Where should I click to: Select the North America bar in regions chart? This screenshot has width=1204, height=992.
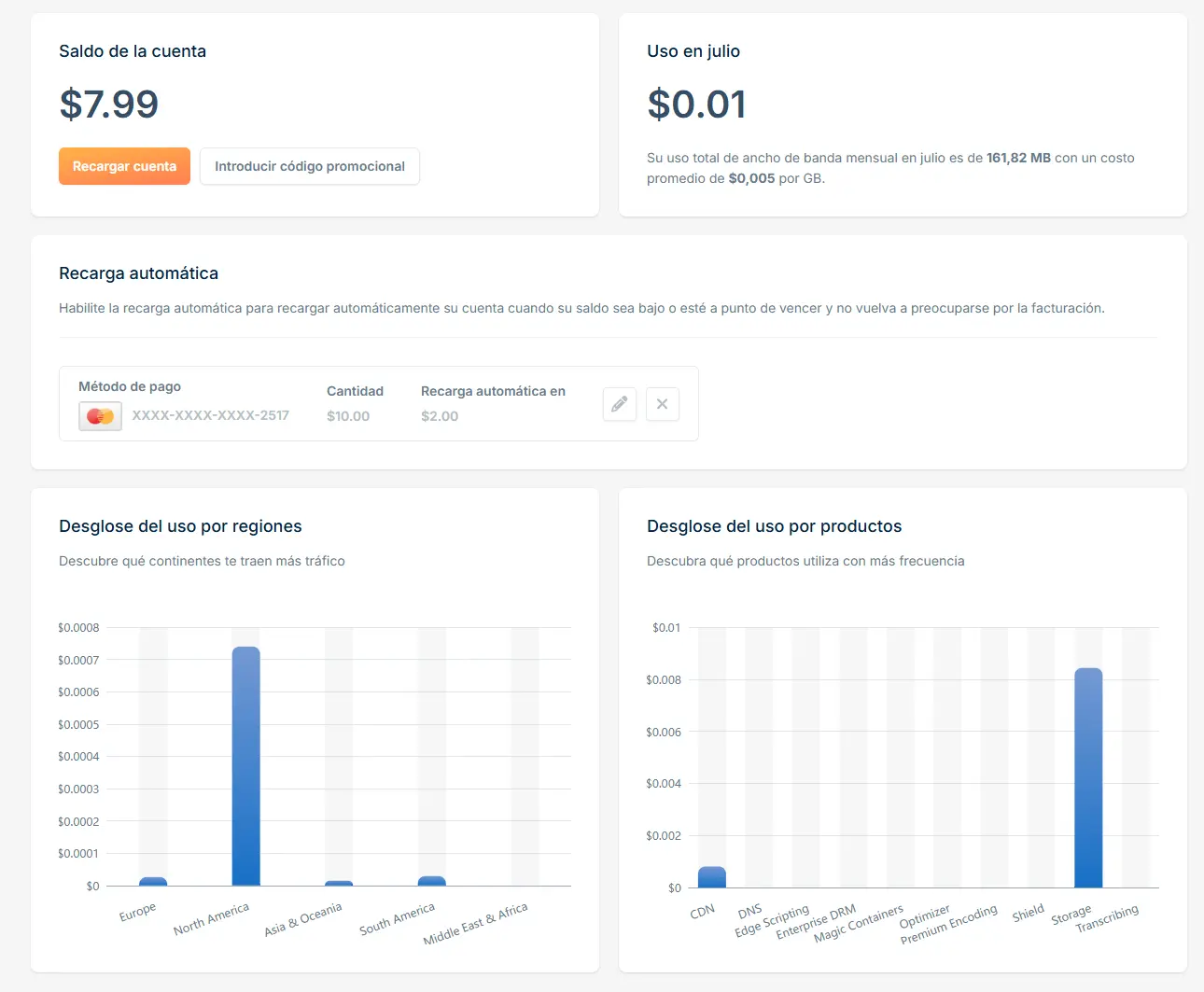click(245, 766)
